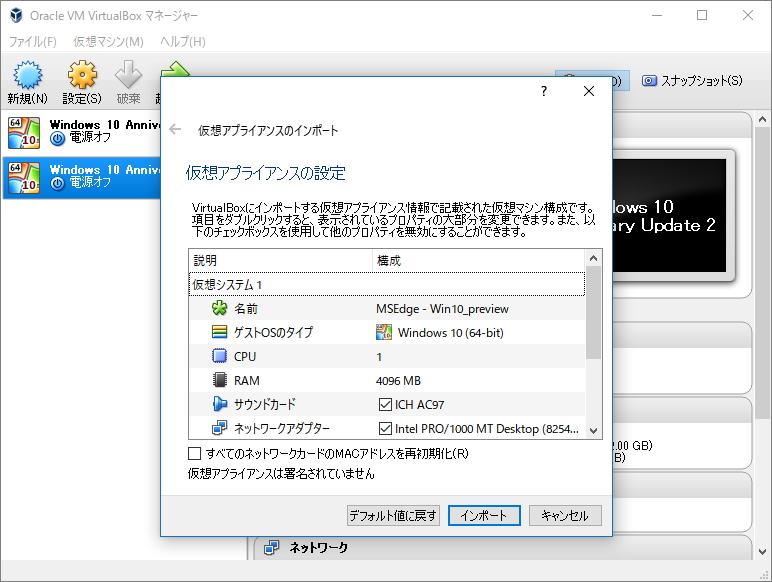
Task: Click Network (ネットワーク) section icon in main window
Action: pos(271,547)
